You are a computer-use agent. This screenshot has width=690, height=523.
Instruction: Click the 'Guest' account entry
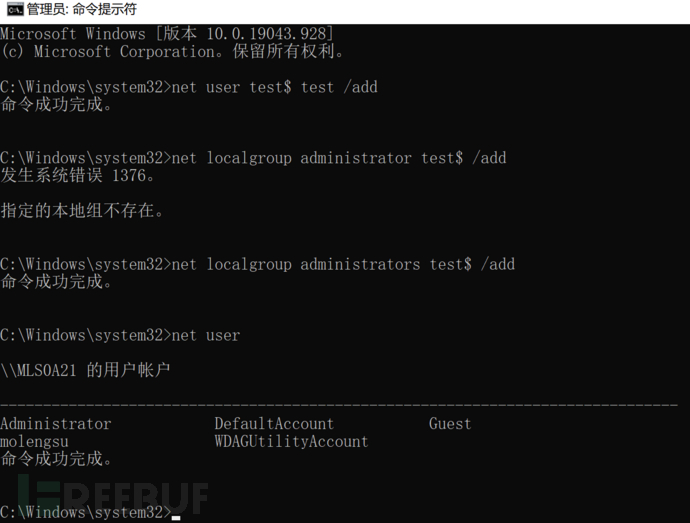click(x=450, y=424)
